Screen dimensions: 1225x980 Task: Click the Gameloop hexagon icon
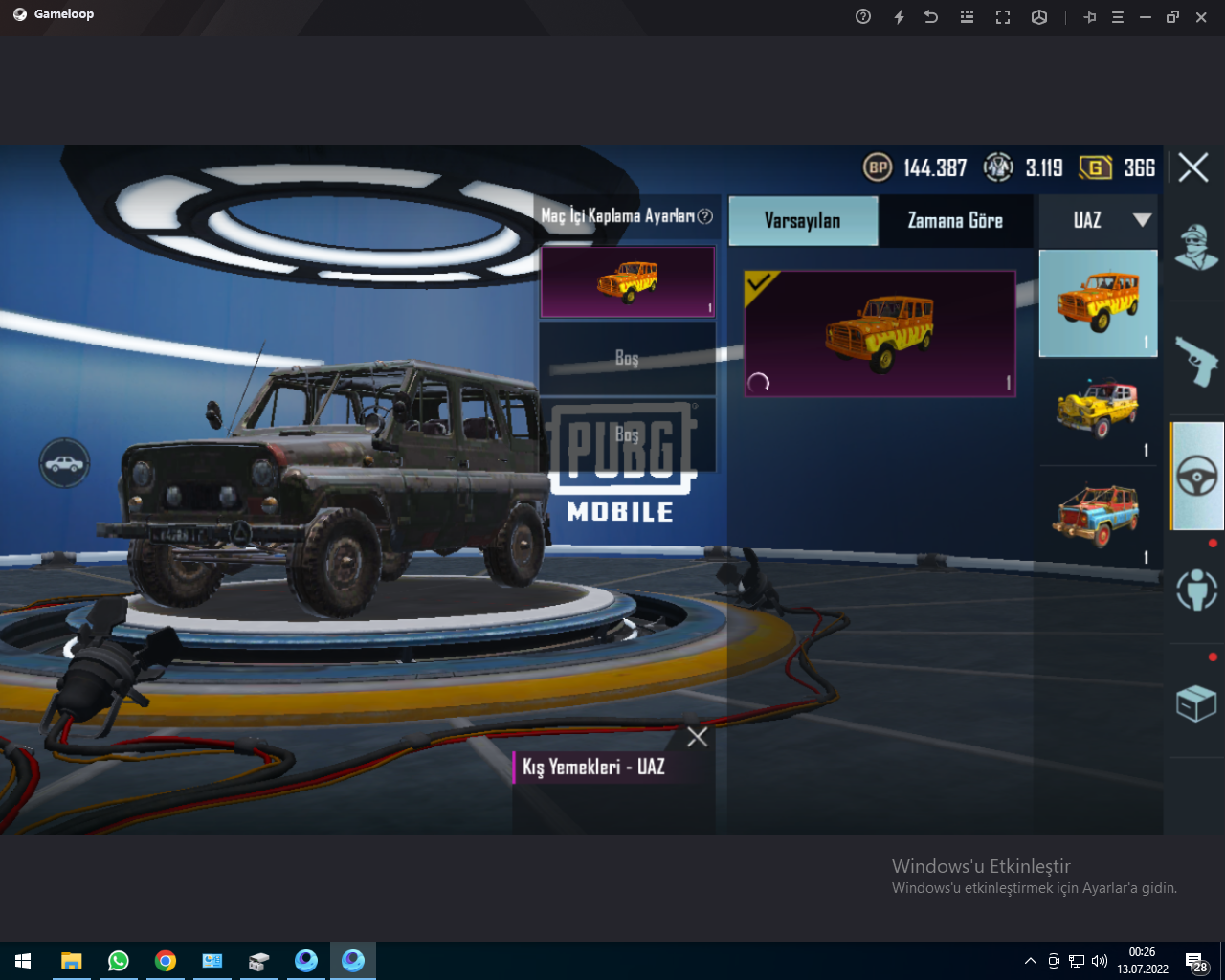pyautogui.click(x=1039, y=17)
